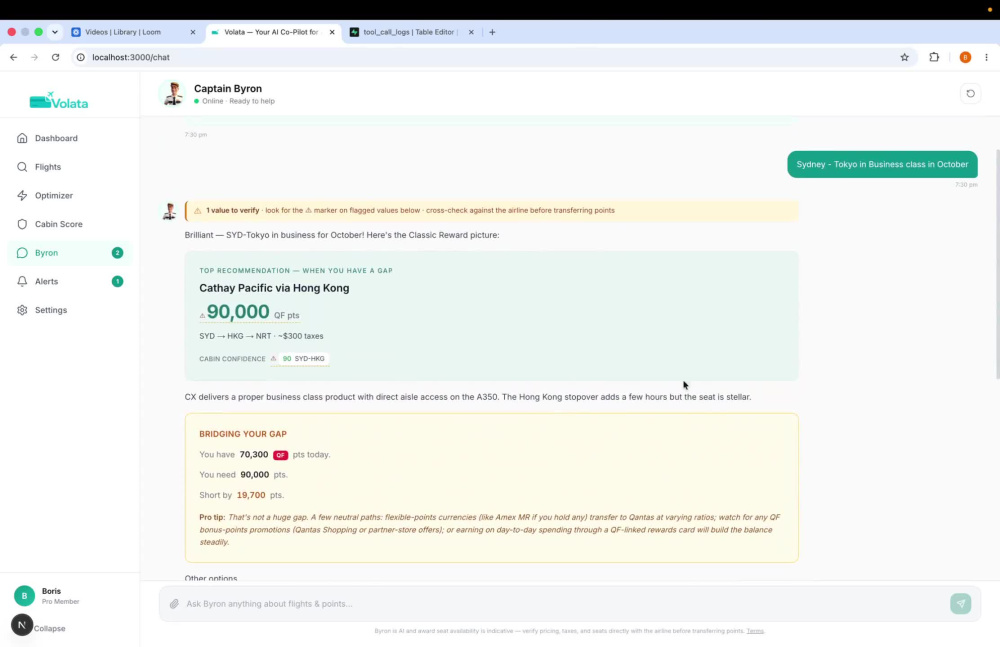
Task: Open the tab search dropdown arrow
Action: coord(55,32)
